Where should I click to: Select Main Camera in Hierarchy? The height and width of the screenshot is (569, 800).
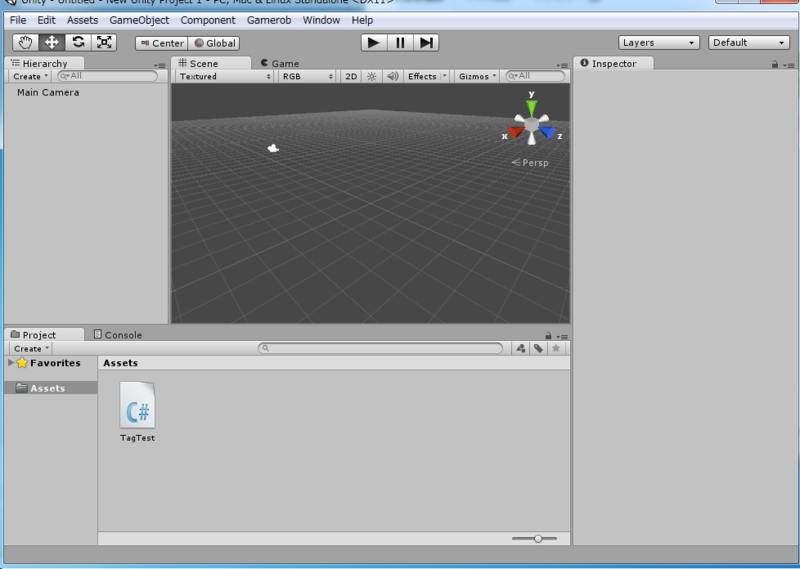click(48, 92)
